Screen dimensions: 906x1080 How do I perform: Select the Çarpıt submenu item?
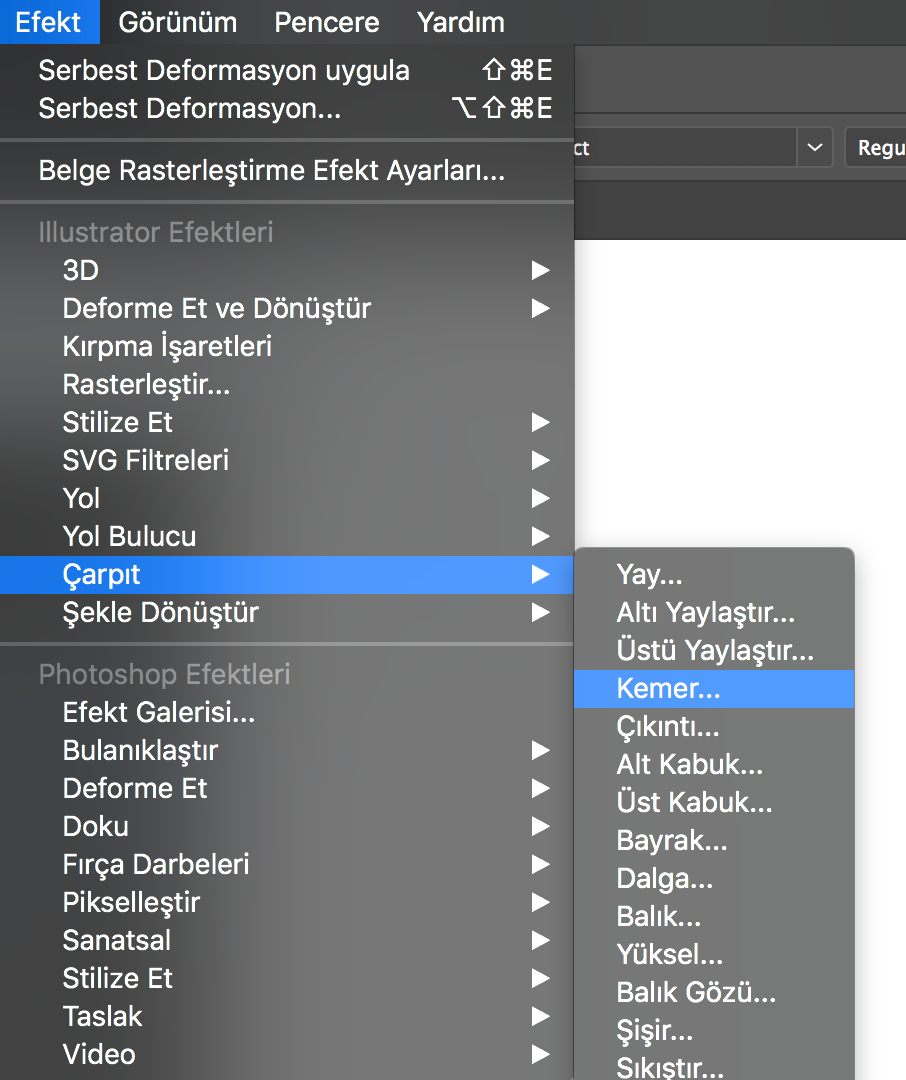click(x=287, y=574)
